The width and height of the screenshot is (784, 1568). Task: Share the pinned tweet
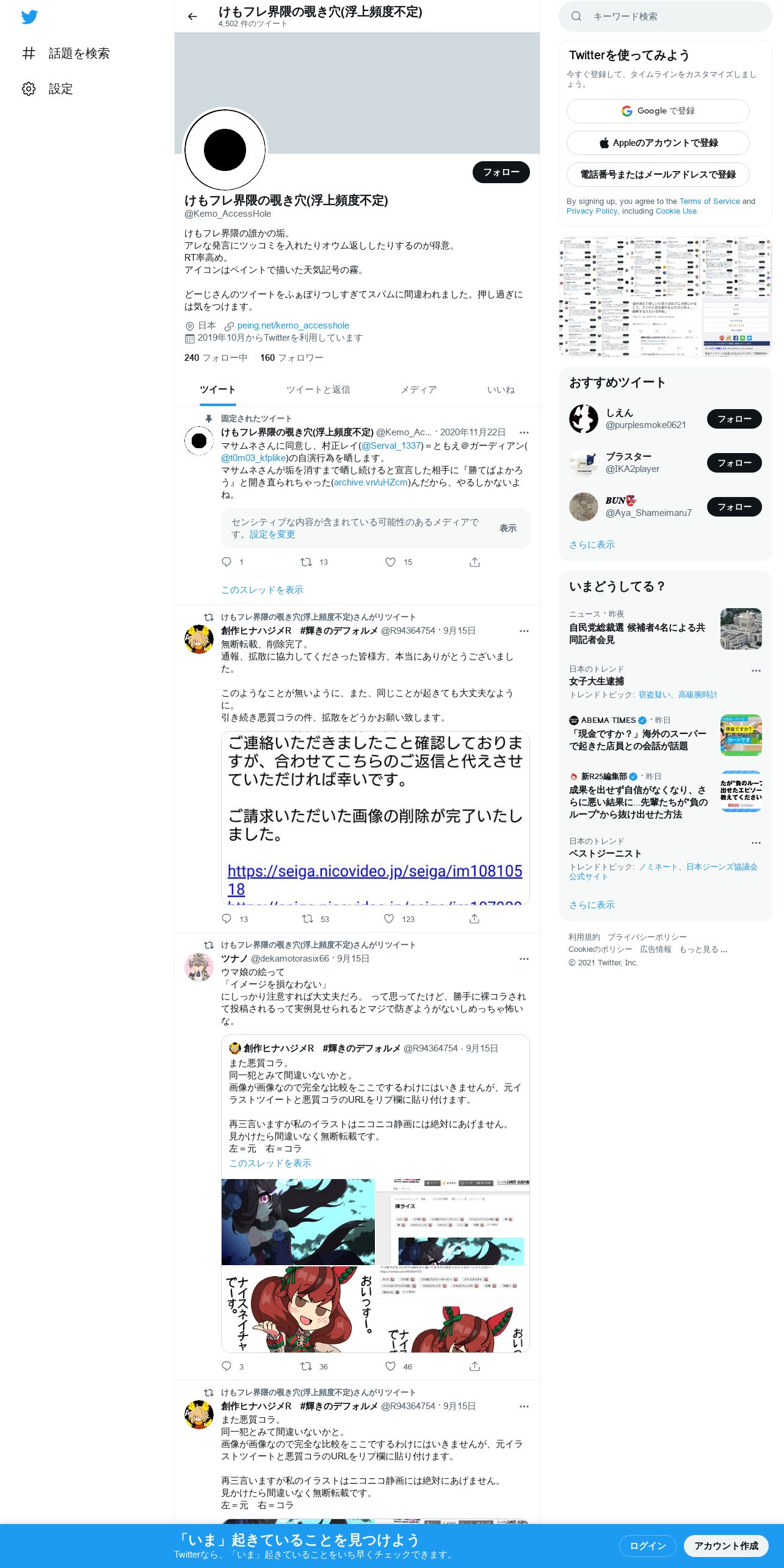[474, 562]
